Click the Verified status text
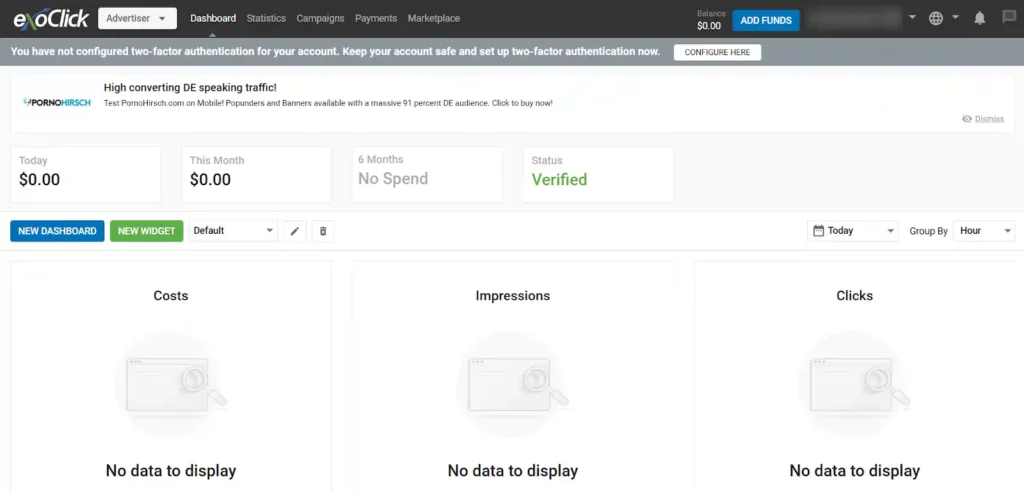Screen dimensions: 1024x492 [x=559, y=180]
